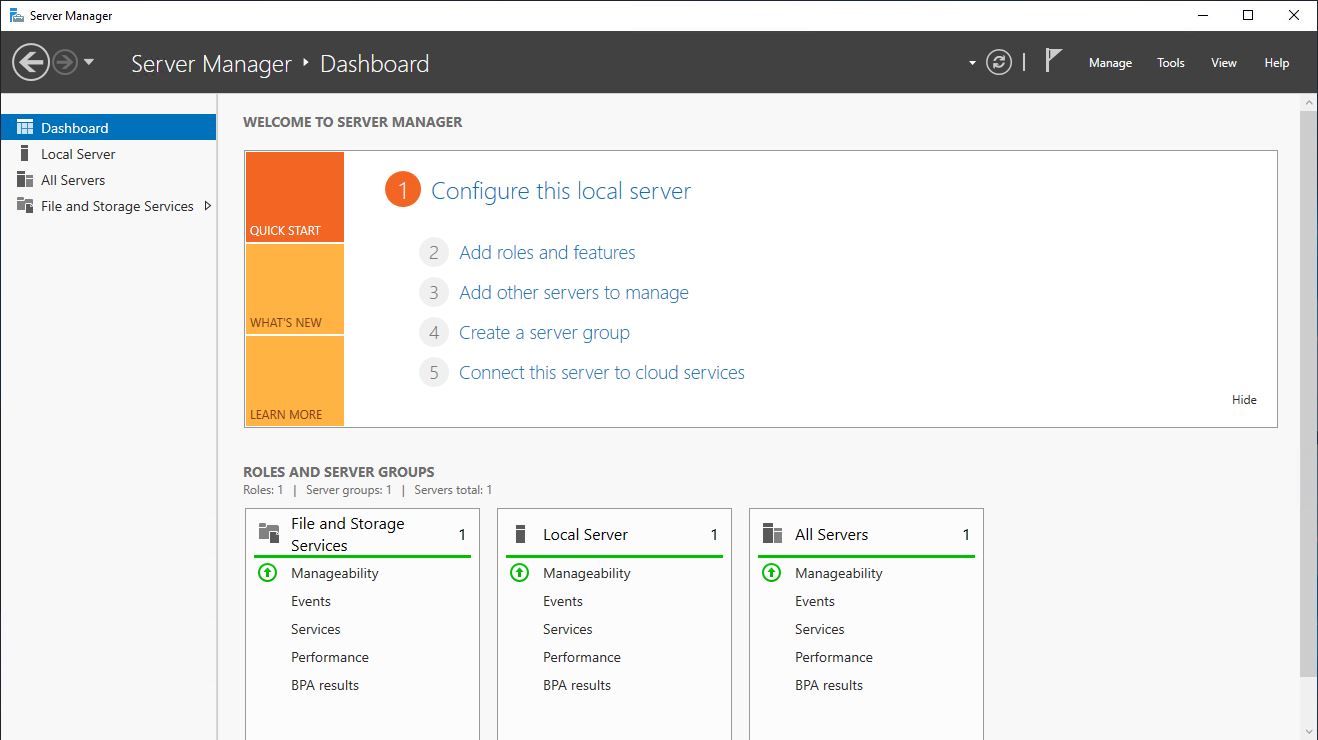Open the Notifications flag
The image size is (1318, 740).
(1053, 61)
